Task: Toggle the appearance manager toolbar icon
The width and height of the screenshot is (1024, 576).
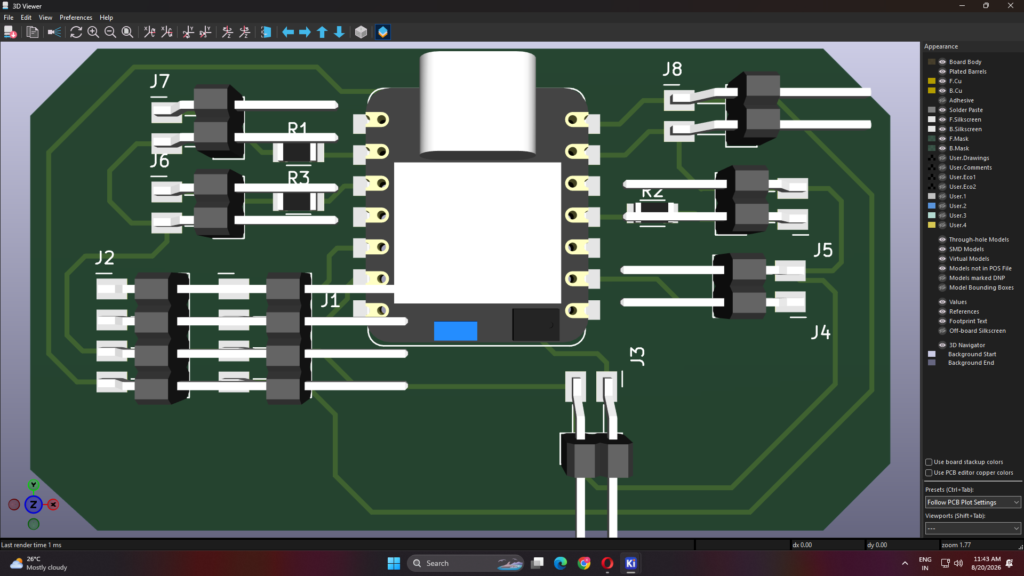Action: tap(383, 32)
